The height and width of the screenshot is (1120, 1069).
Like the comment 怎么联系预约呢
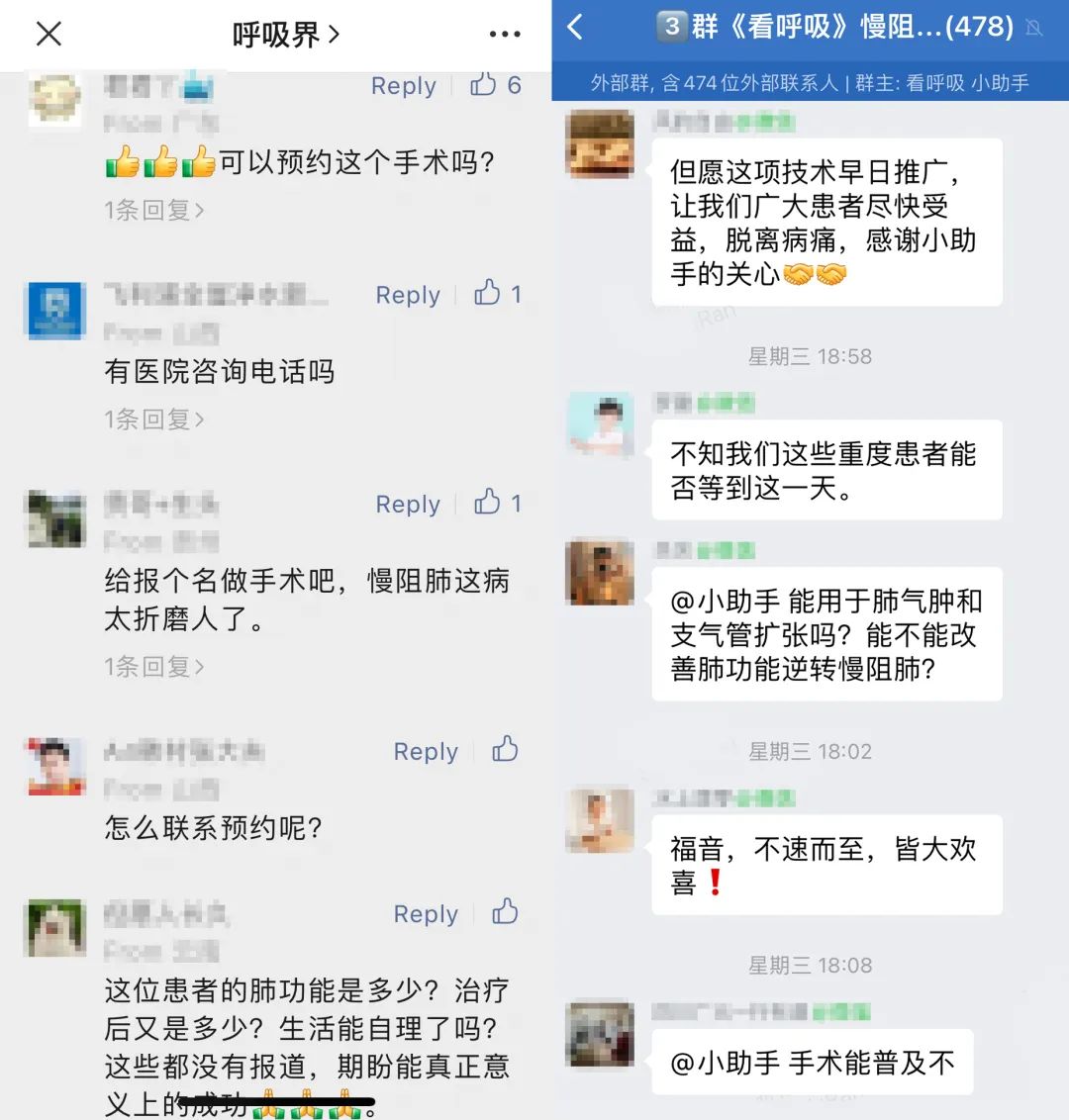(505, 749)
